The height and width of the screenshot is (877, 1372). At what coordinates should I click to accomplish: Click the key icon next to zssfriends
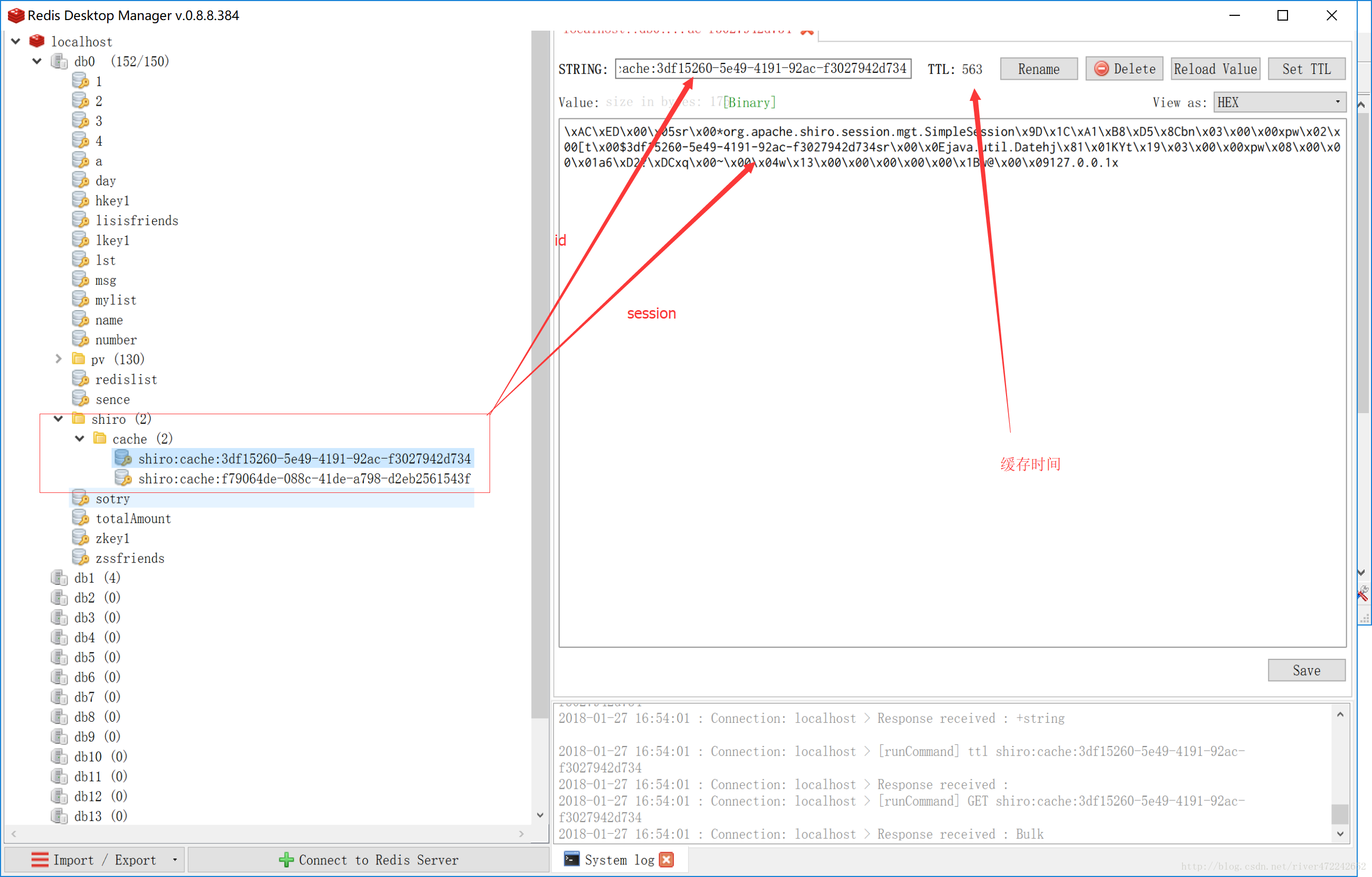(81, 558)
